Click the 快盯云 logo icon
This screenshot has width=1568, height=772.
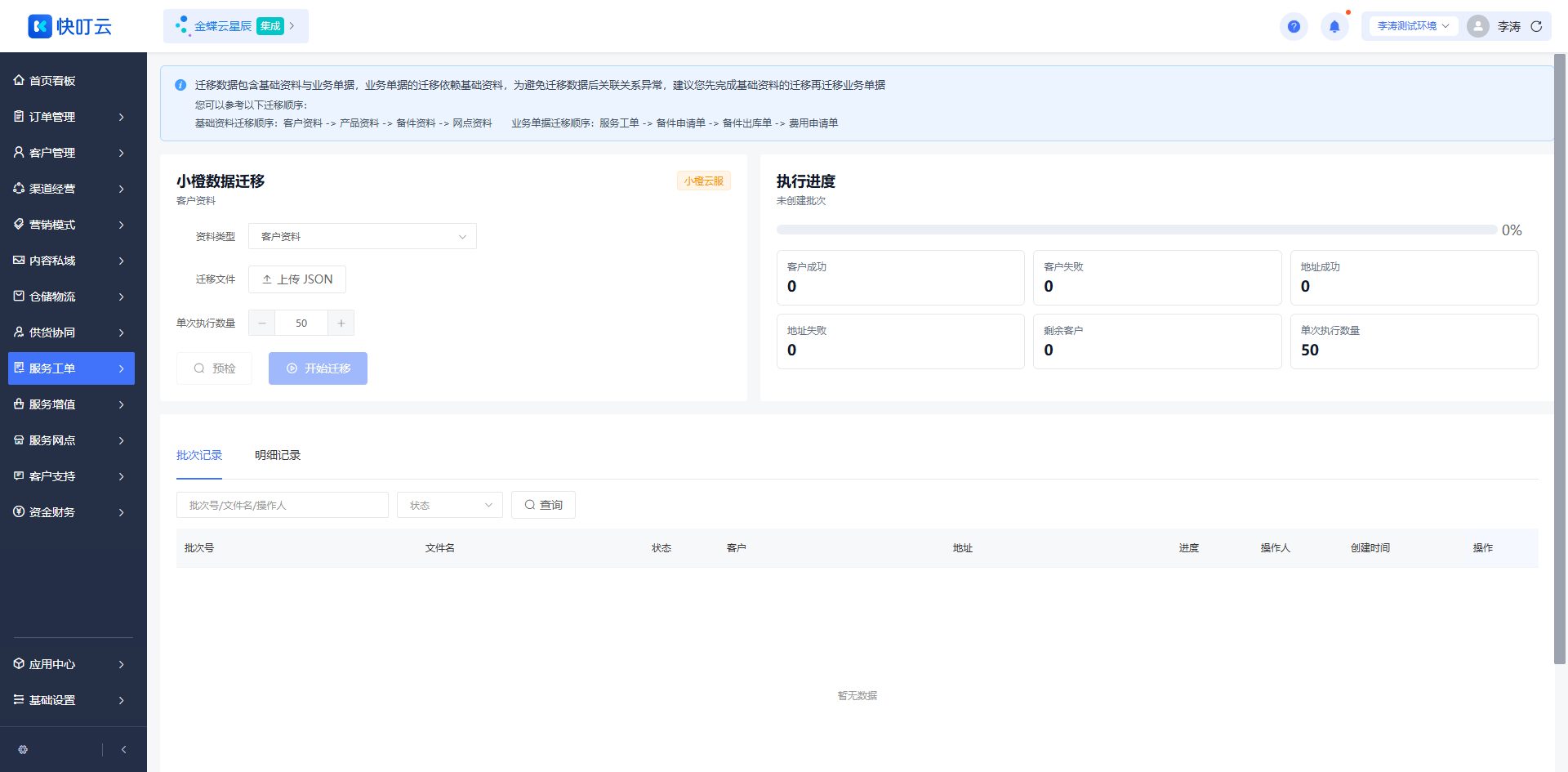pos(40,26)
